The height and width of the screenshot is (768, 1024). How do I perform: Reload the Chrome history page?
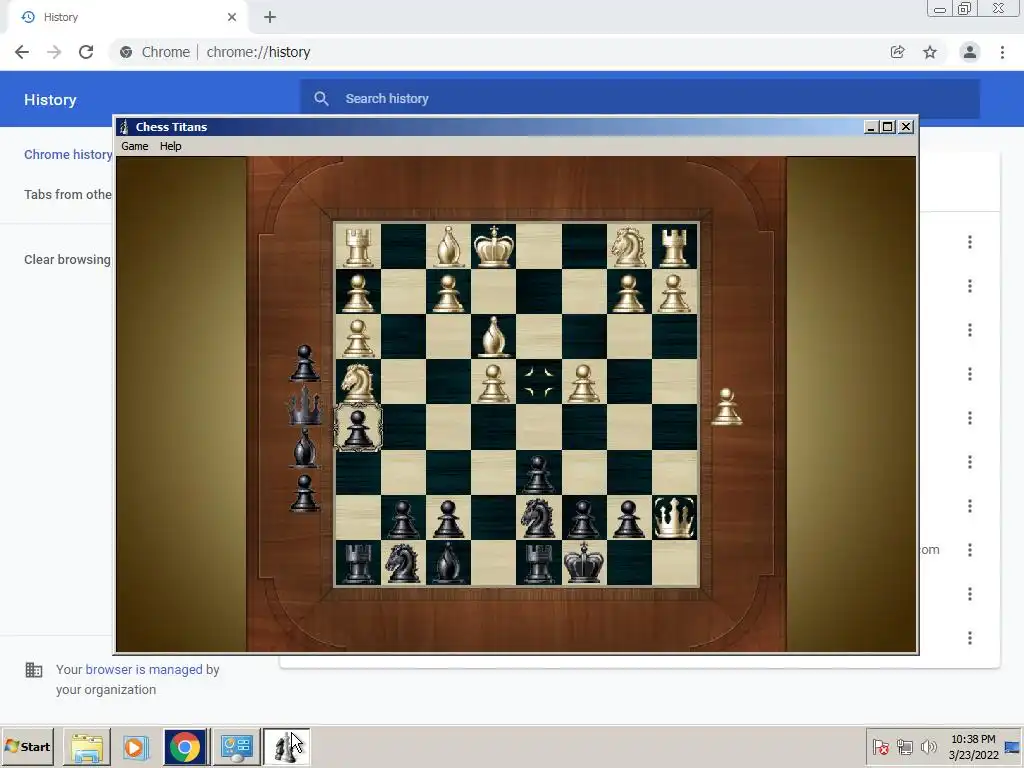(x=86, y=52)
